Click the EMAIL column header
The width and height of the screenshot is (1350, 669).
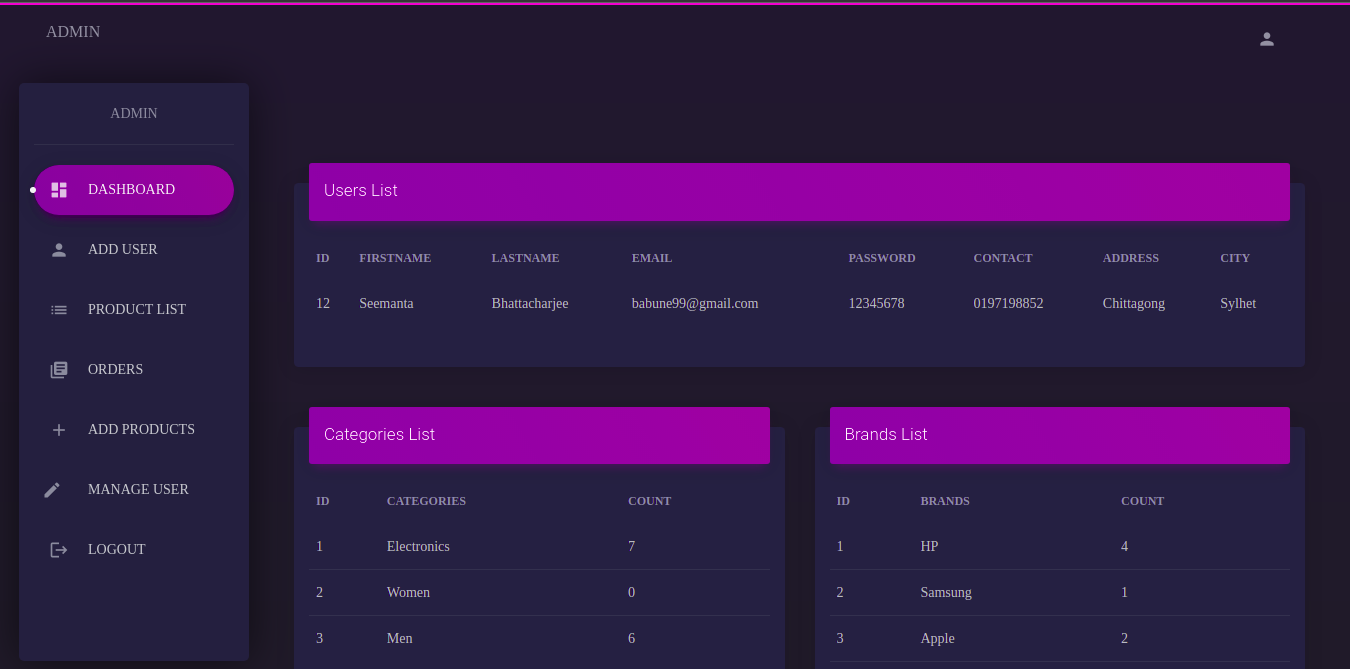click(652, 258)
